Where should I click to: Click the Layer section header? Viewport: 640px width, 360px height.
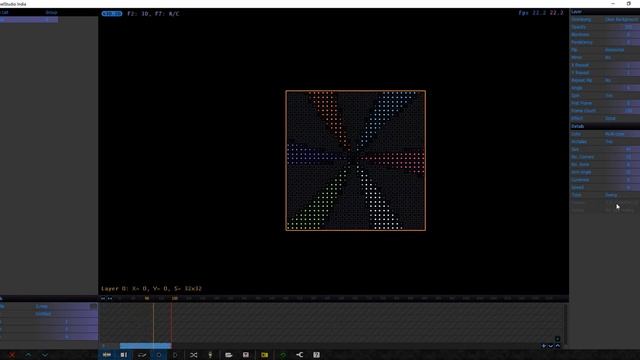605,11
